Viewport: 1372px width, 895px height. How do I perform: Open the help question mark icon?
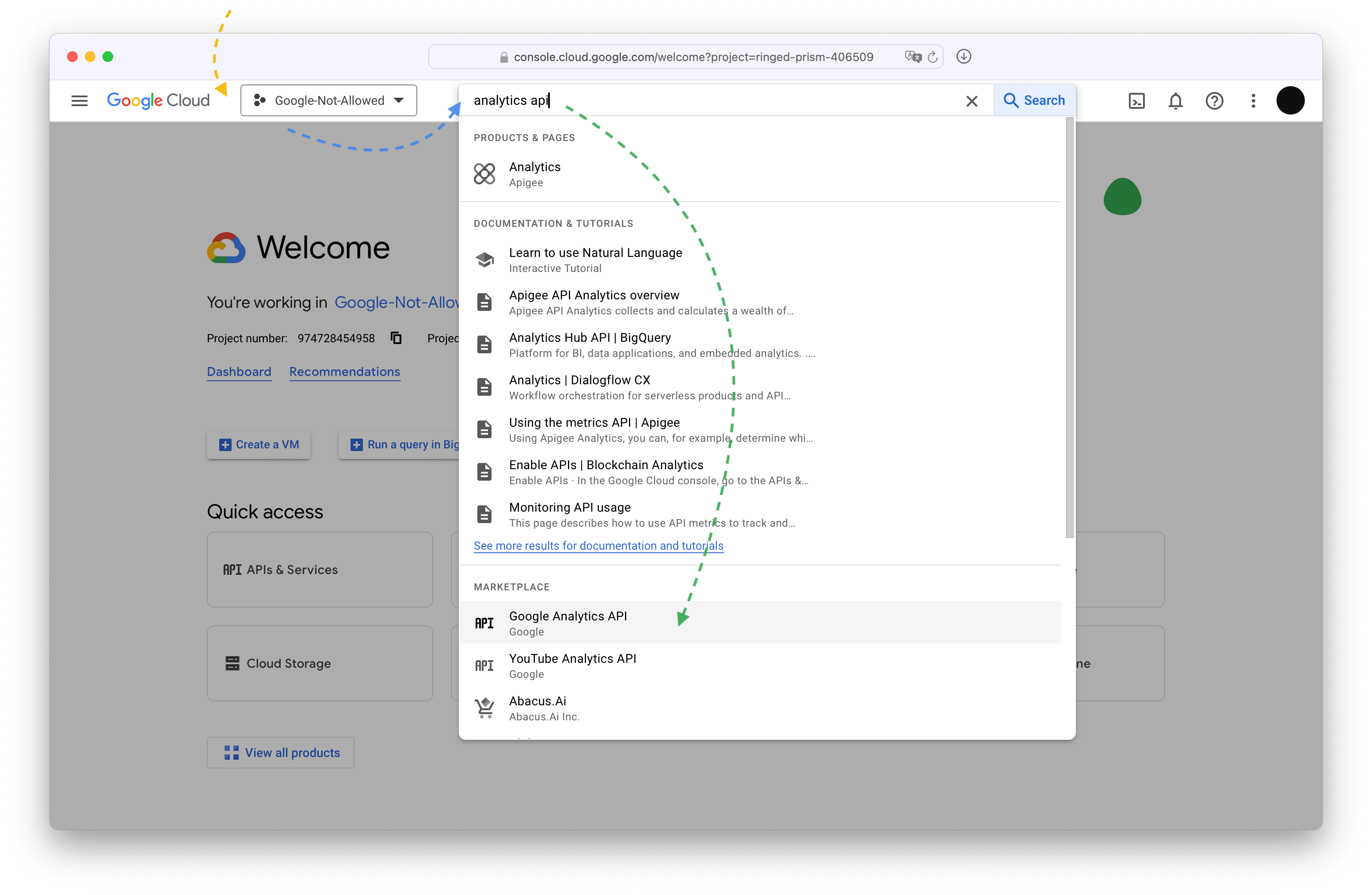click(x=1214, y=101)
